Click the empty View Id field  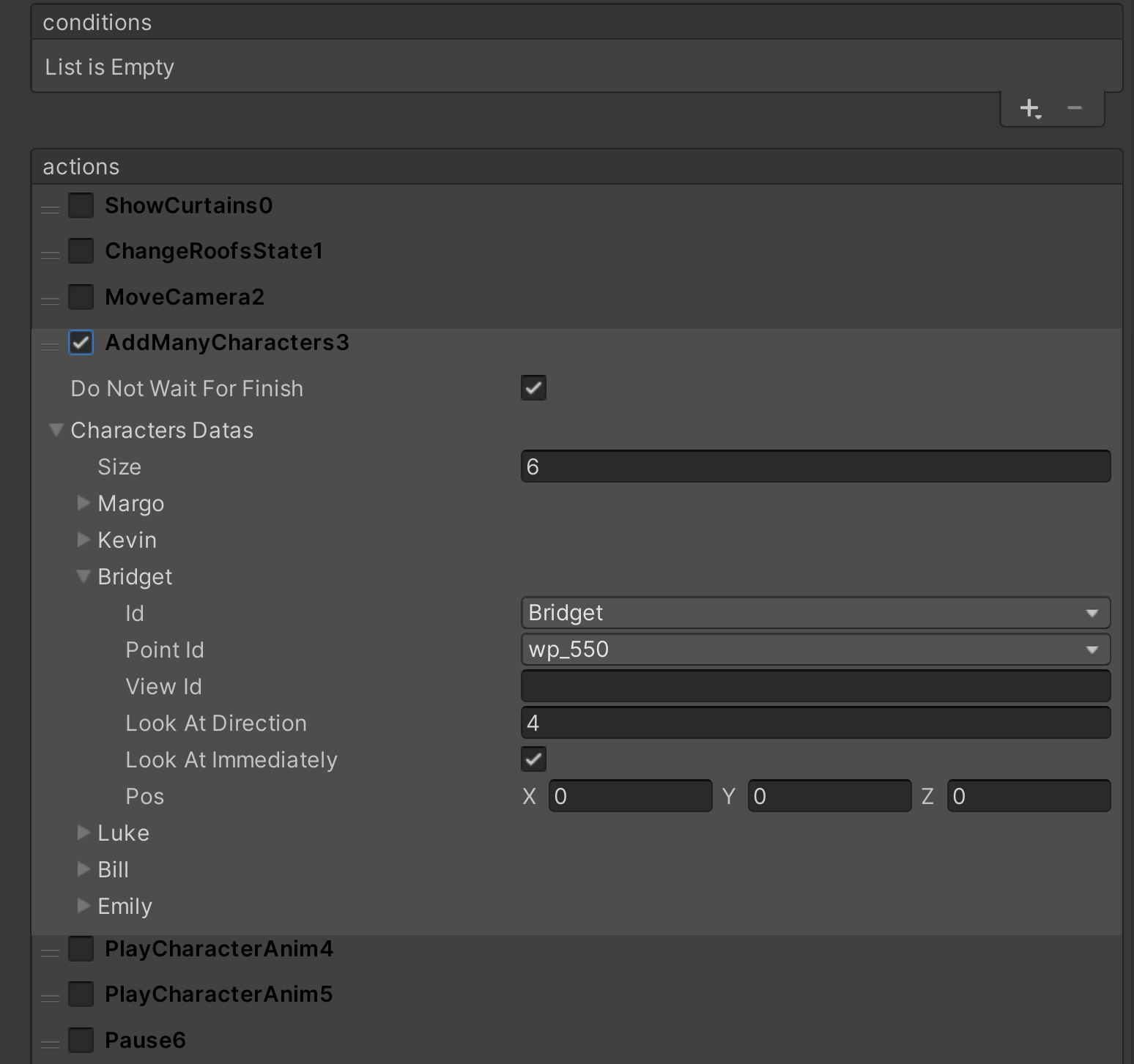[x=815, y=686]
